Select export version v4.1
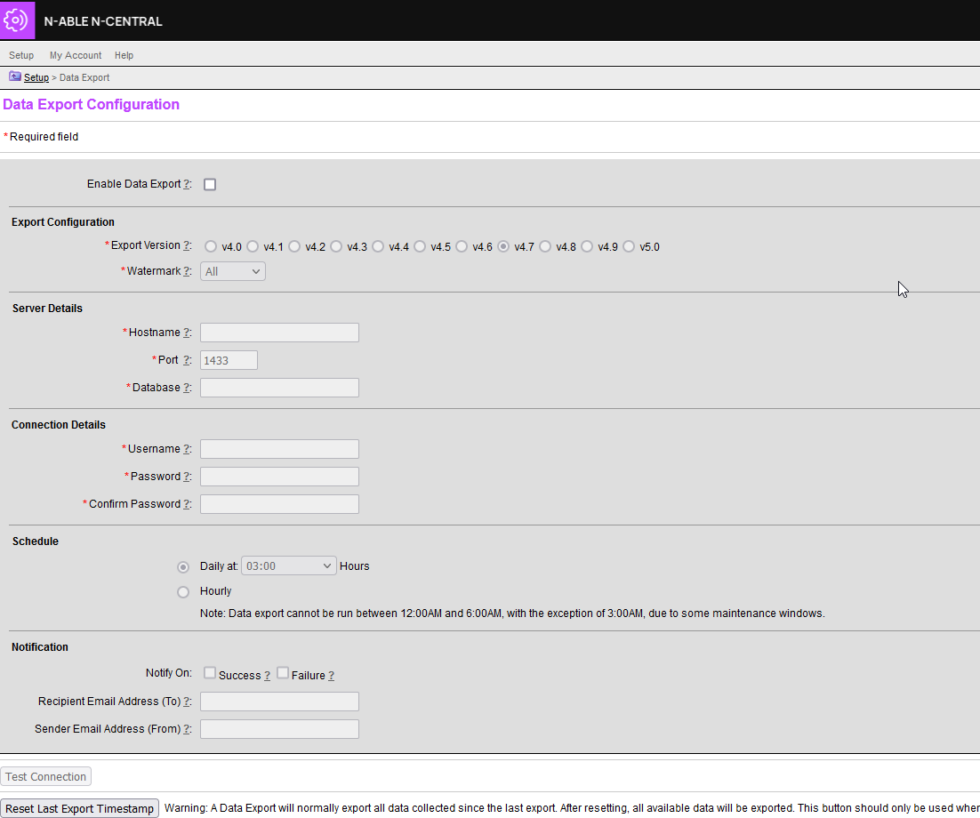The width and height of the screenshot is (980, 818). coord(252,247)
